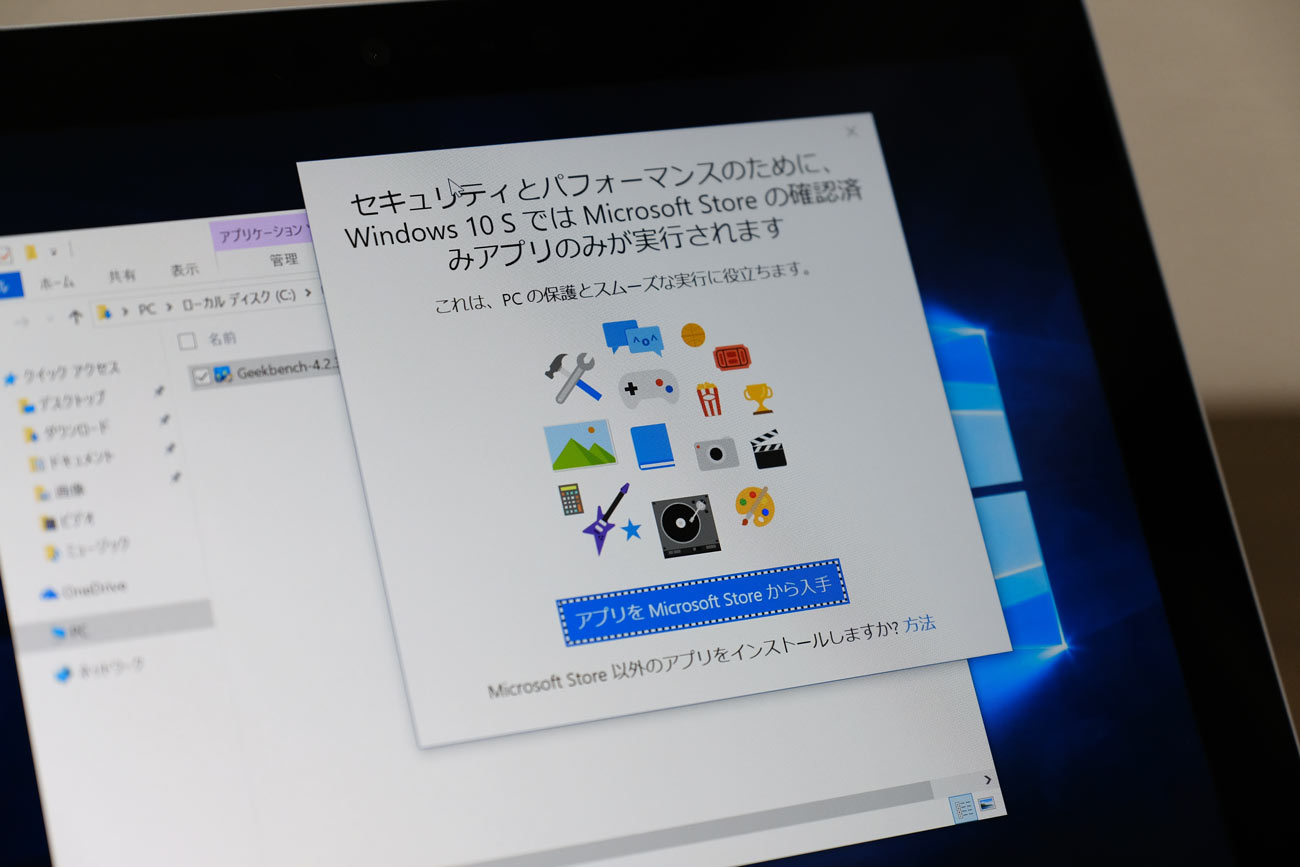Close the Windows 10 S dialog
The image size is (1300, 867).
pyautogui.click(x=852, y=131)
